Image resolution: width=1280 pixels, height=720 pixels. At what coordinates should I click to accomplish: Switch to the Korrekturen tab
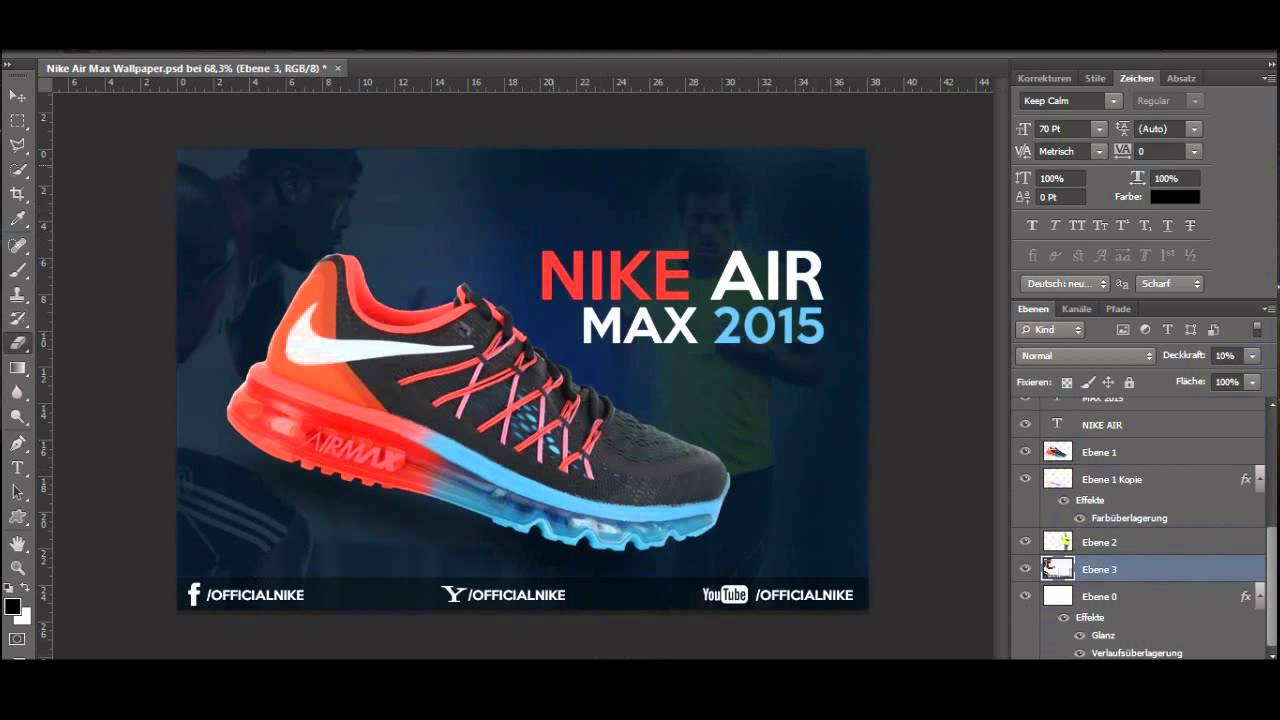[1044, 78]
